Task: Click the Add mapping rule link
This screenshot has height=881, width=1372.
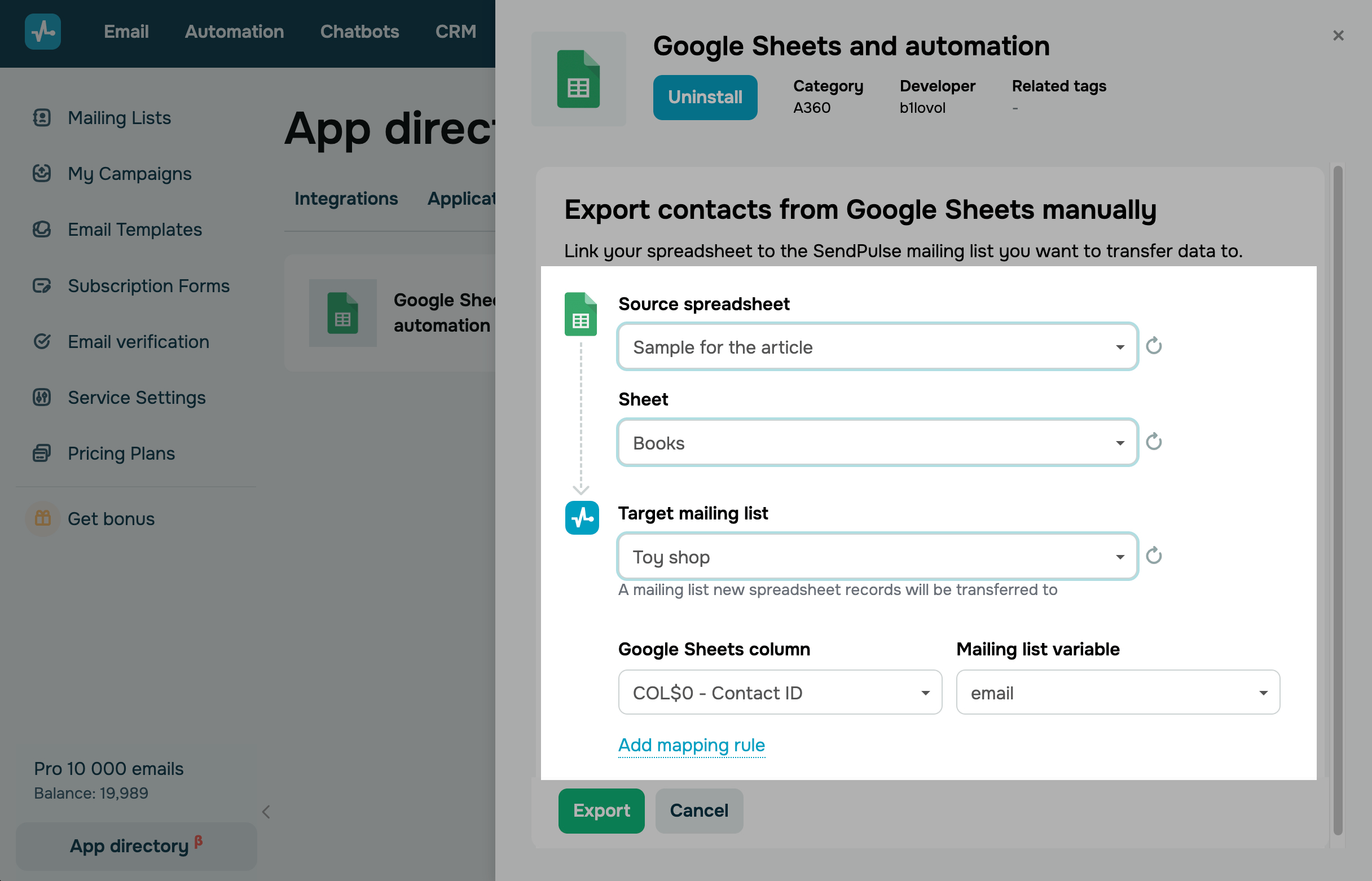Action: pos(691,745)
